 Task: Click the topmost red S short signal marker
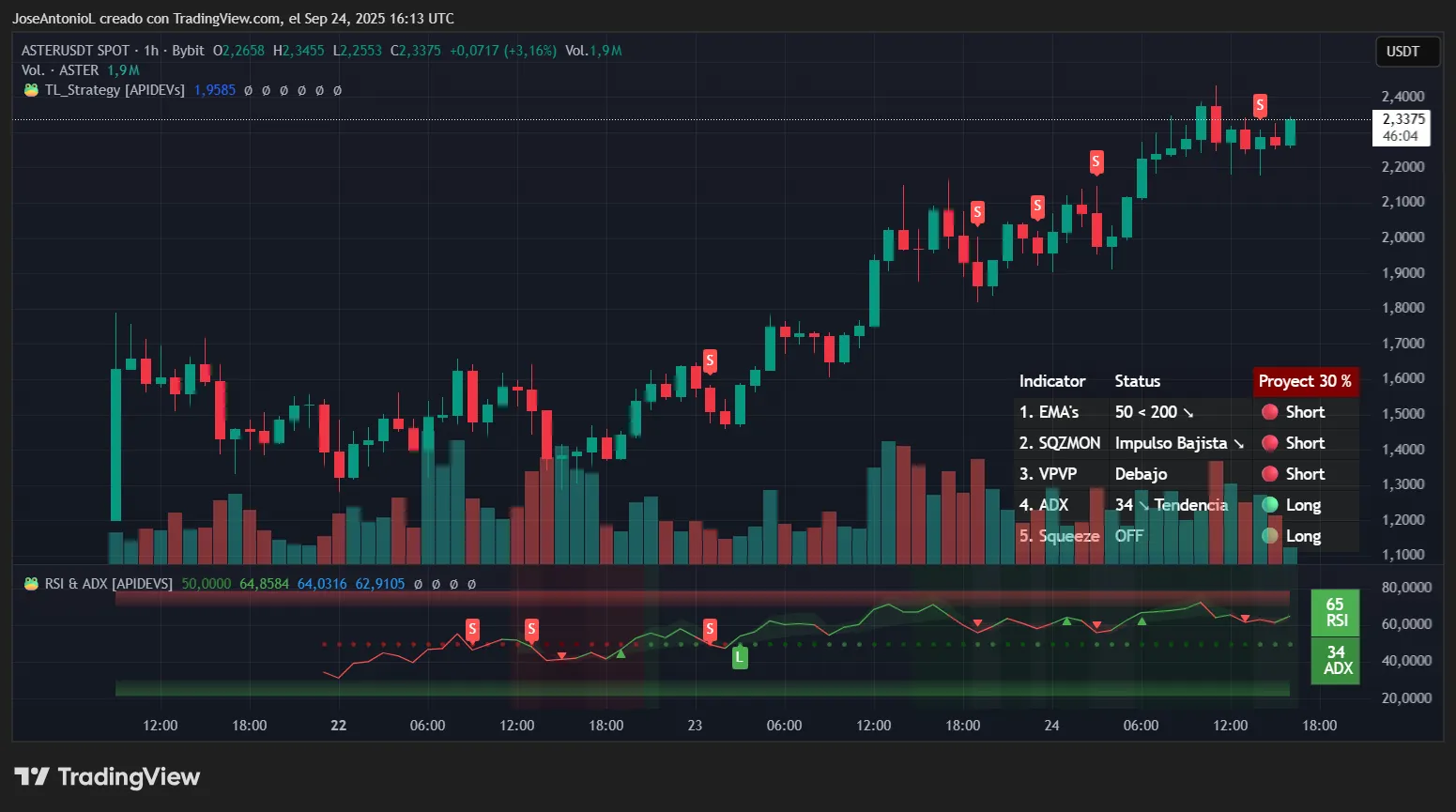1260,105
